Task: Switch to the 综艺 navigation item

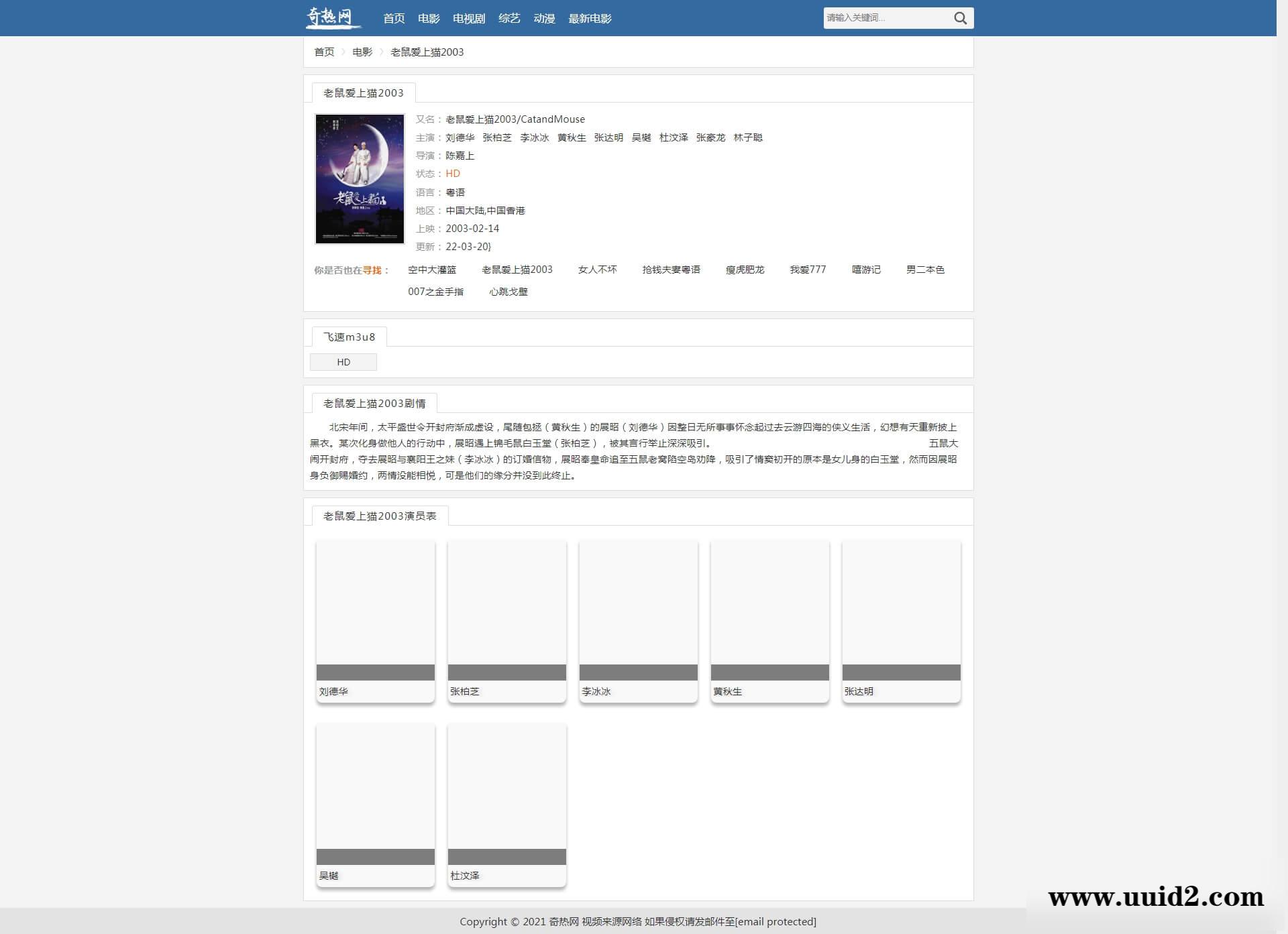Action: [508, 18]
